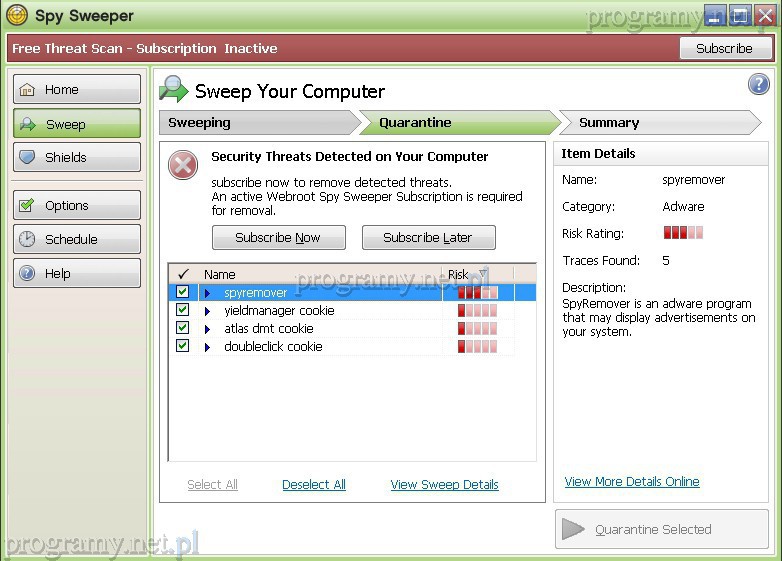Screen dimensions: 782x561
Task: Click the Subscribe Now button
Action: pyautogui.click(x=278, y=238)
